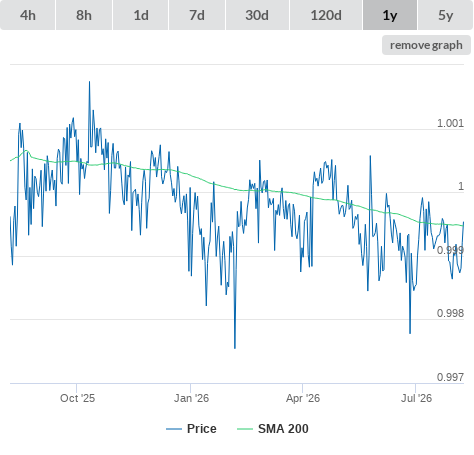This screenshot has width=474, height=455.
Task: Click the Jan '26 axis tick label
Action: [191, 398]
